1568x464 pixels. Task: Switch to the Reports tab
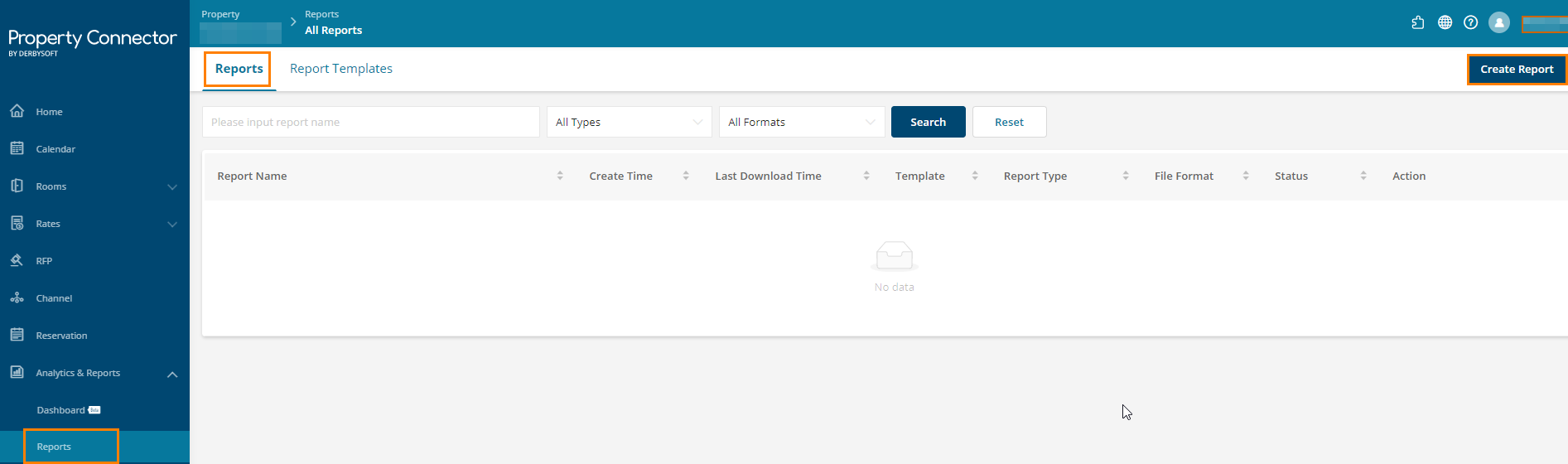(239, 69)
